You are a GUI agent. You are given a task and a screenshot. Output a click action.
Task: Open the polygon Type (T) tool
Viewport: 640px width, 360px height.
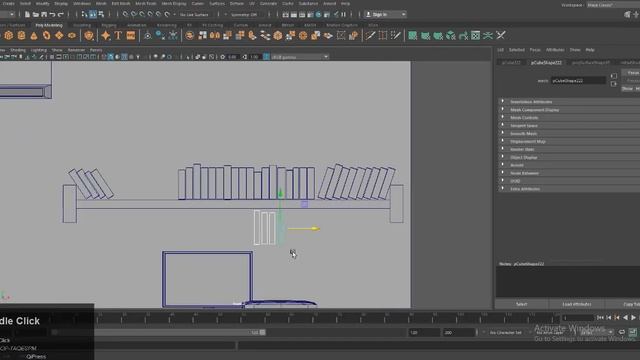pyautogui.click(x=118, y=36)
